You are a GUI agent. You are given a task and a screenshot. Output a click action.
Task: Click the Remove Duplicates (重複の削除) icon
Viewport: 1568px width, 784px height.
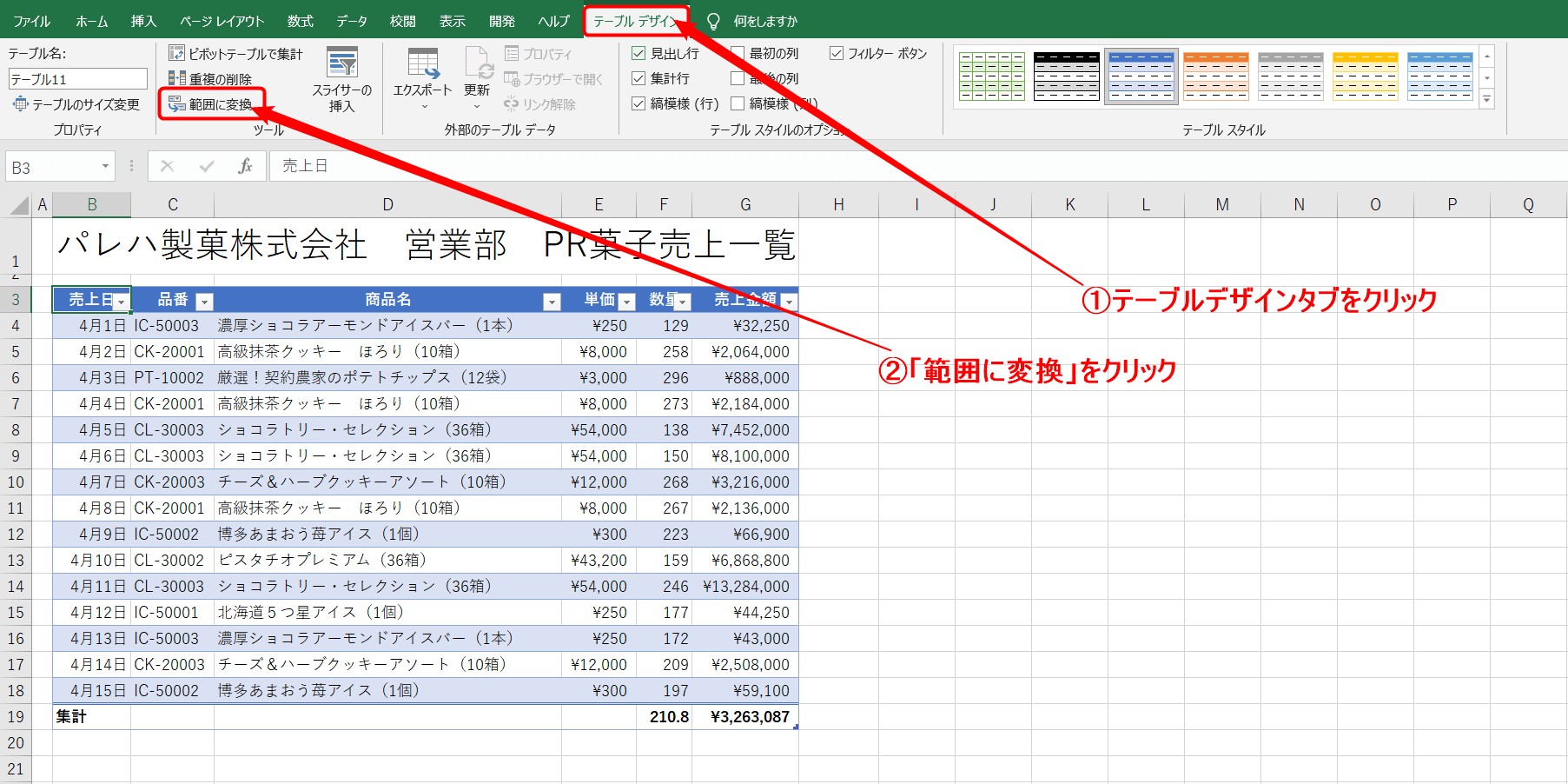click(x=176, y=79)
